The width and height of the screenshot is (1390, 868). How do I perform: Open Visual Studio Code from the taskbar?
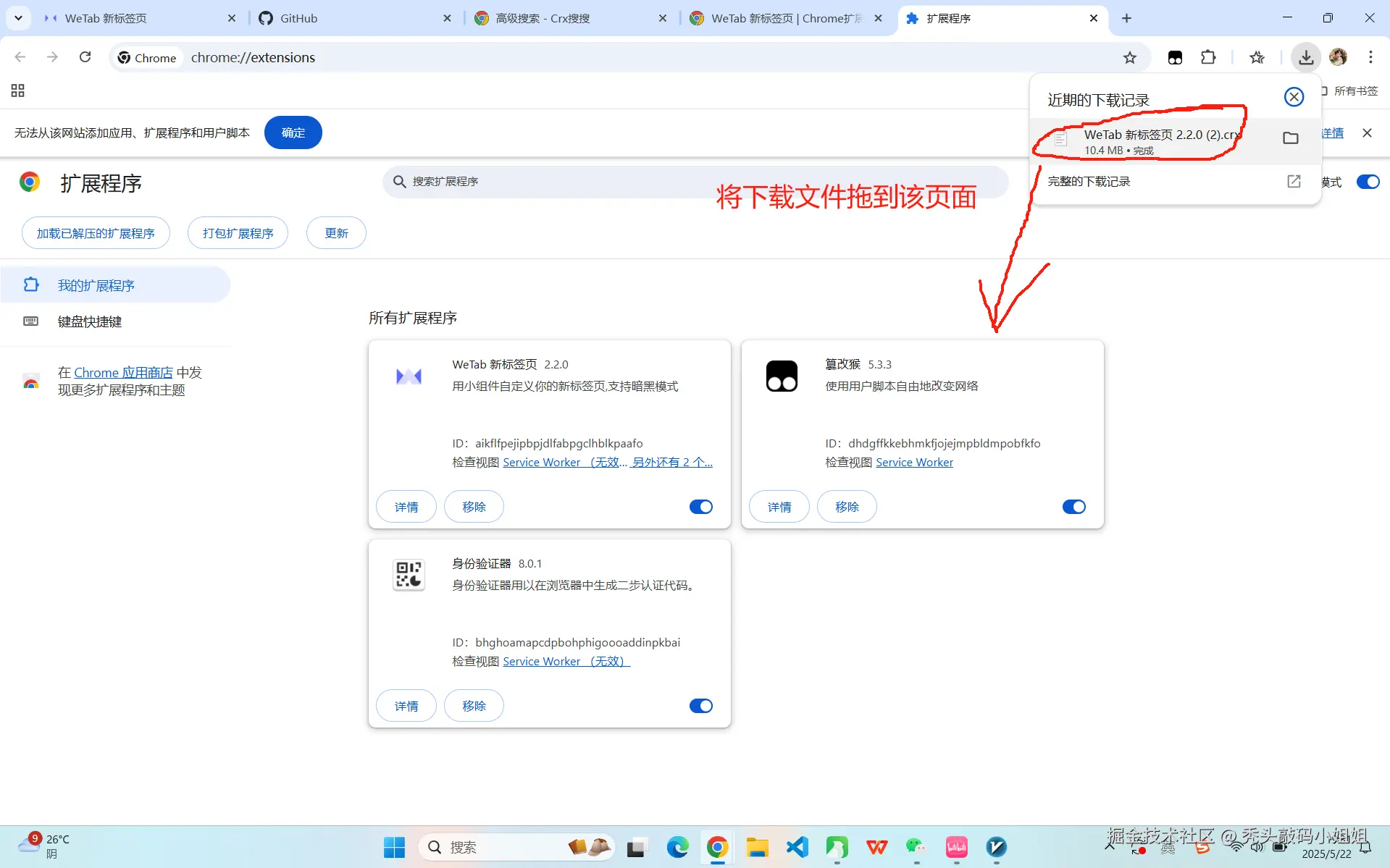pos(797,847)
